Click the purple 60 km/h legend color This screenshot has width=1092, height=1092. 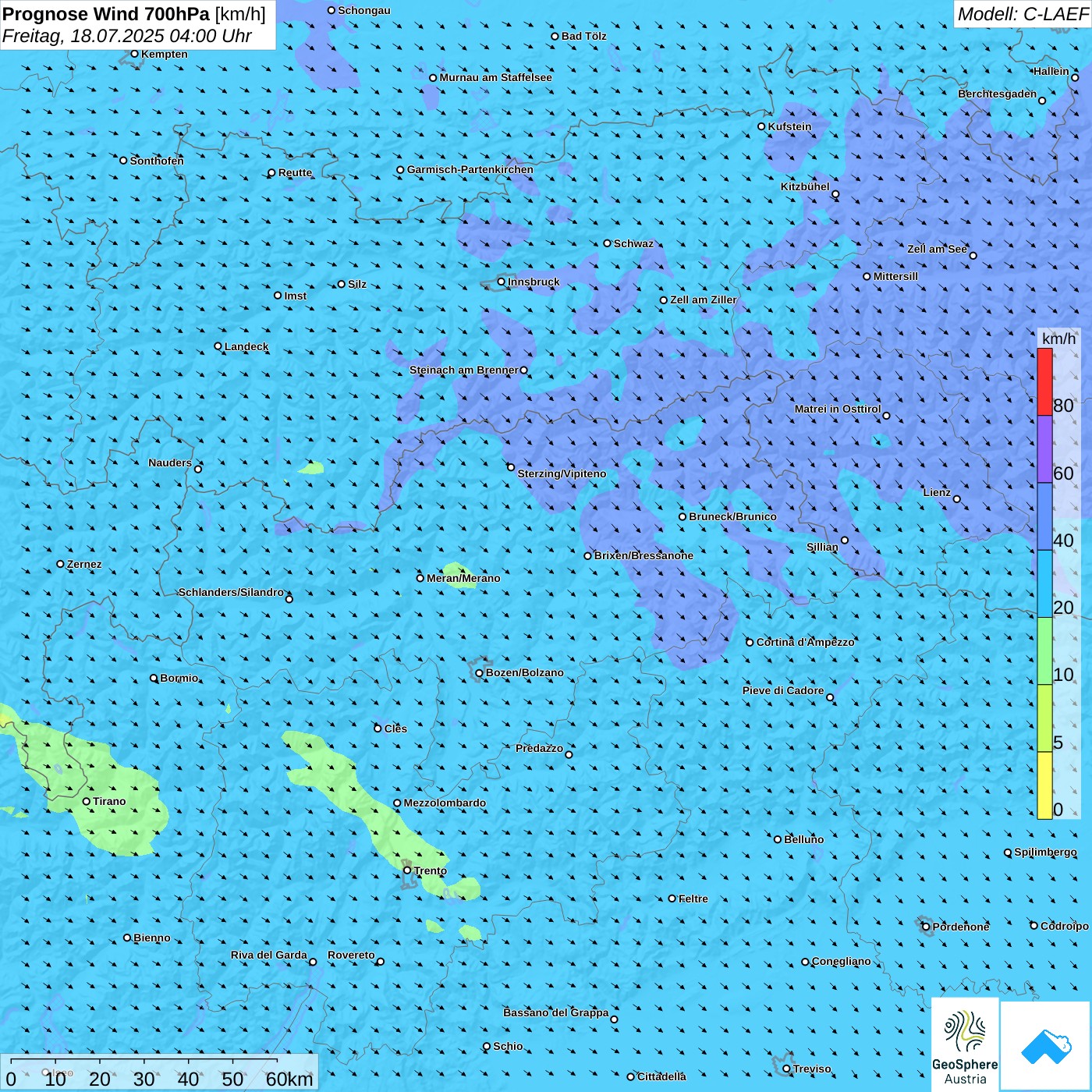tap(1044, 449)
